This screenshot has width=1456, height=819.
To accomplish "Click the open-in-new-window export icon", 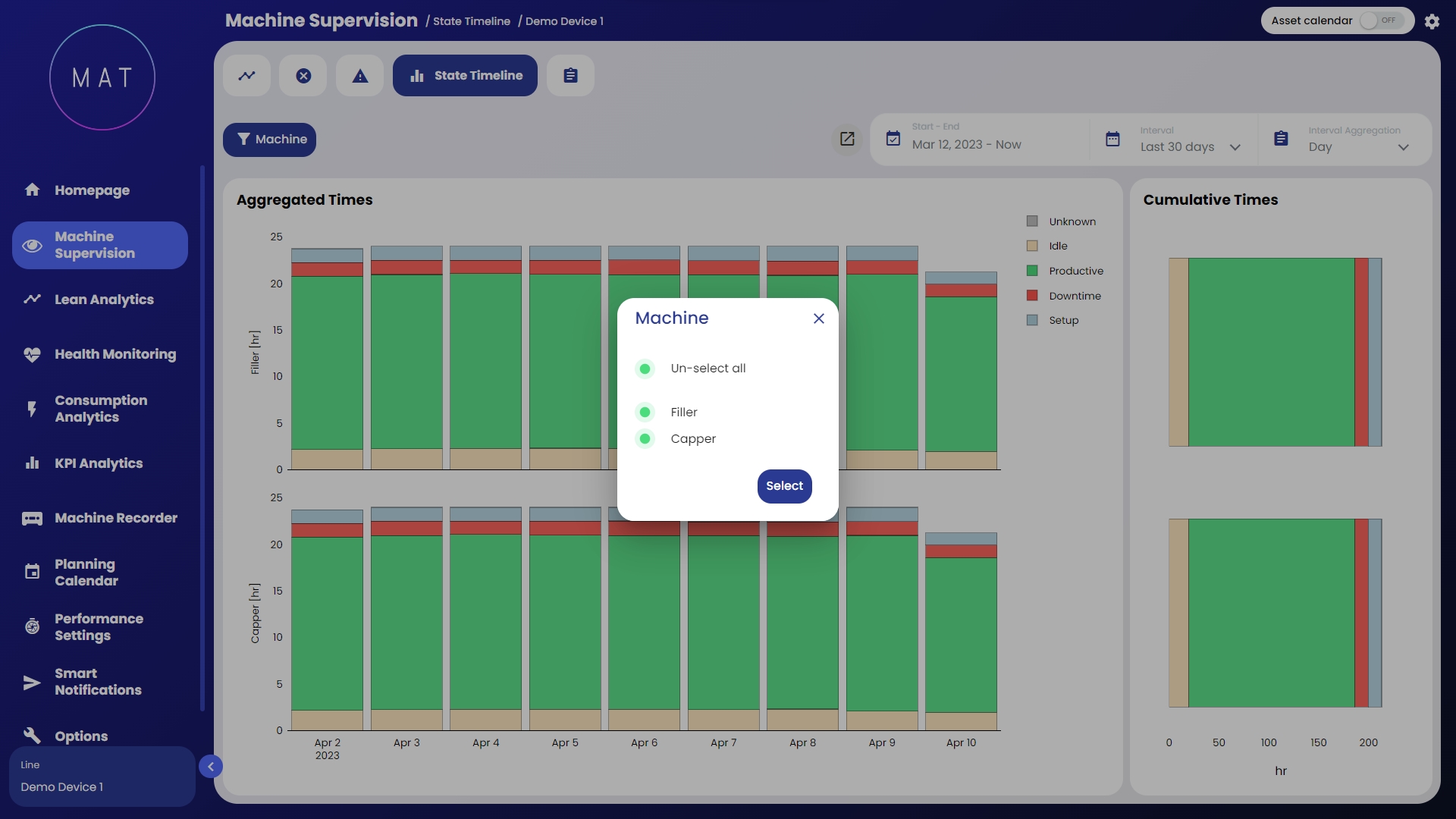I will click(x=847, y=139).
